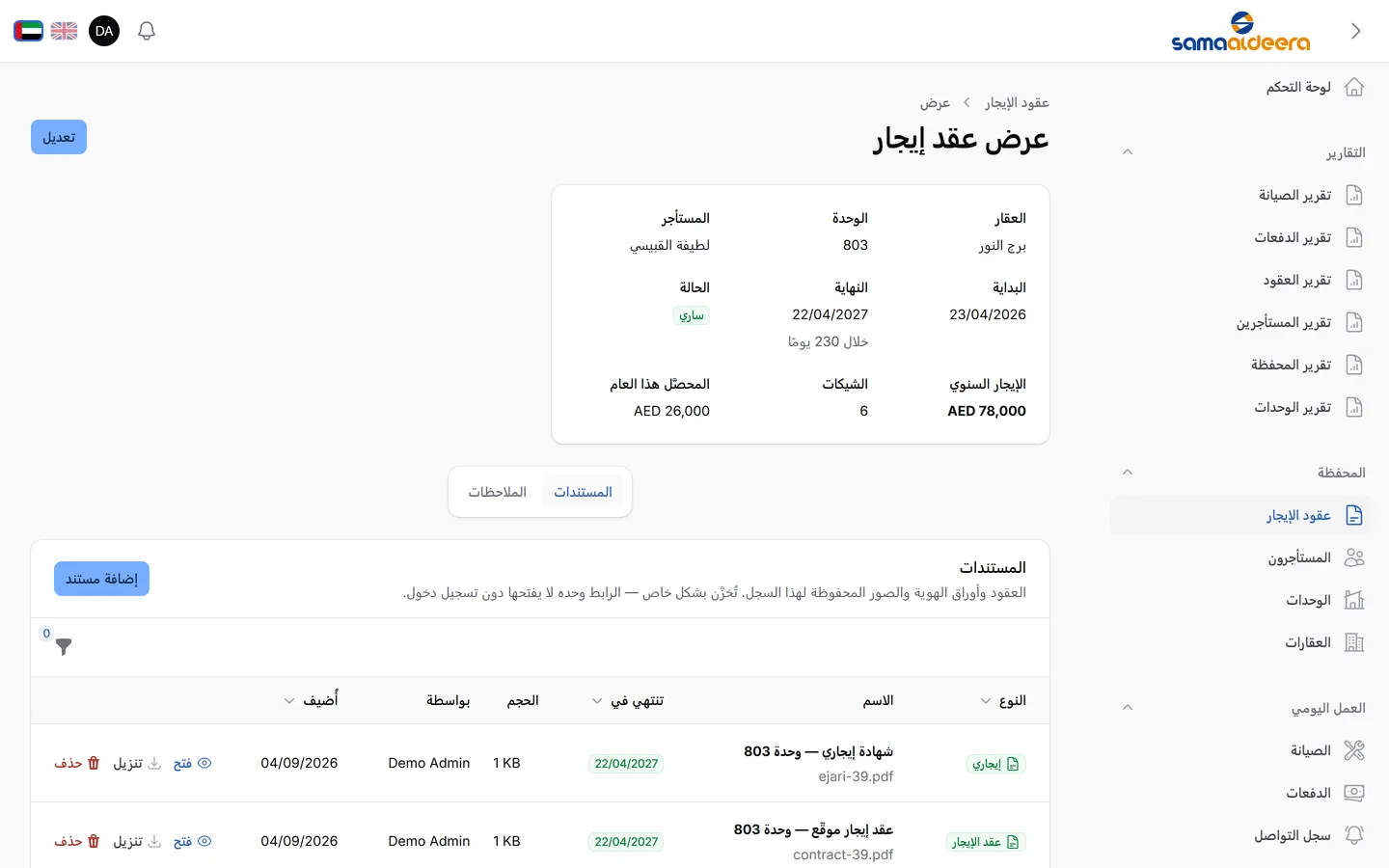This screenshot has height=868, width=1389.
Task: Open تقرير المستأجرين report
Action: pyautogui.click(x=1299, y=322)
